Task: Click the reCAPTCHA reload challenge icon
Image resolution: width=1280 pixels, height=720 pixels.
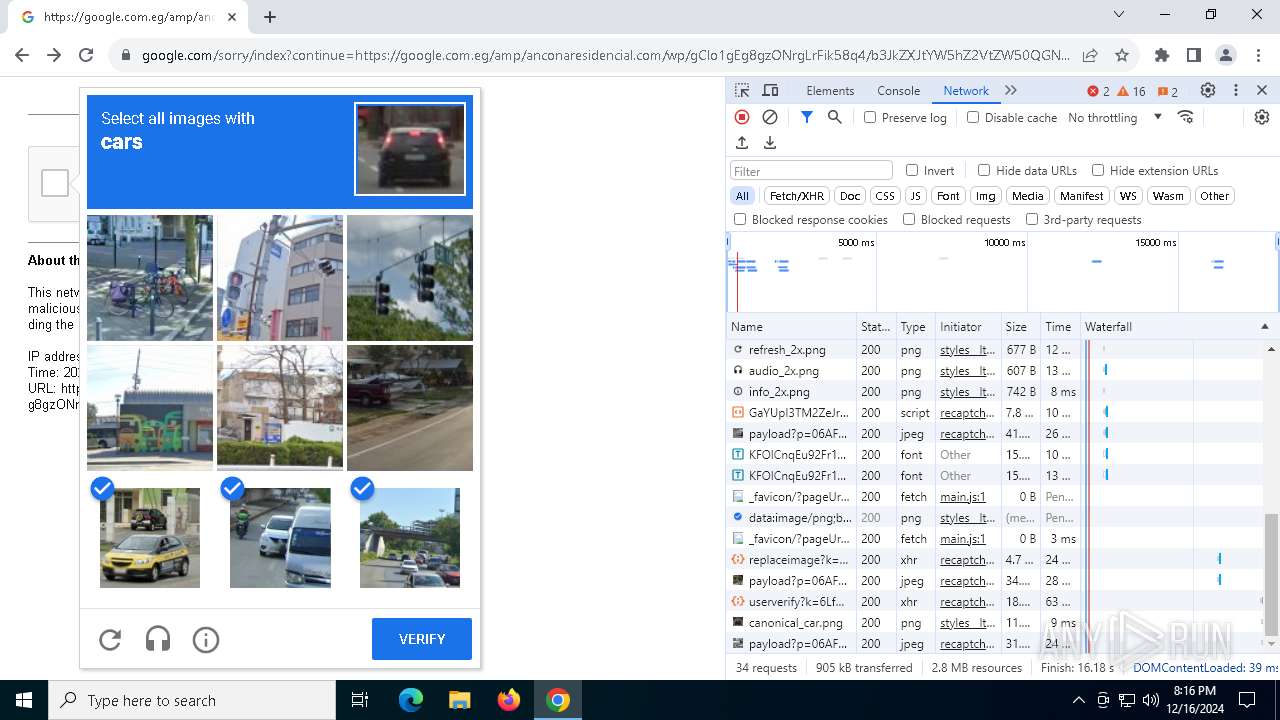Action: click(x=110, y=639)
